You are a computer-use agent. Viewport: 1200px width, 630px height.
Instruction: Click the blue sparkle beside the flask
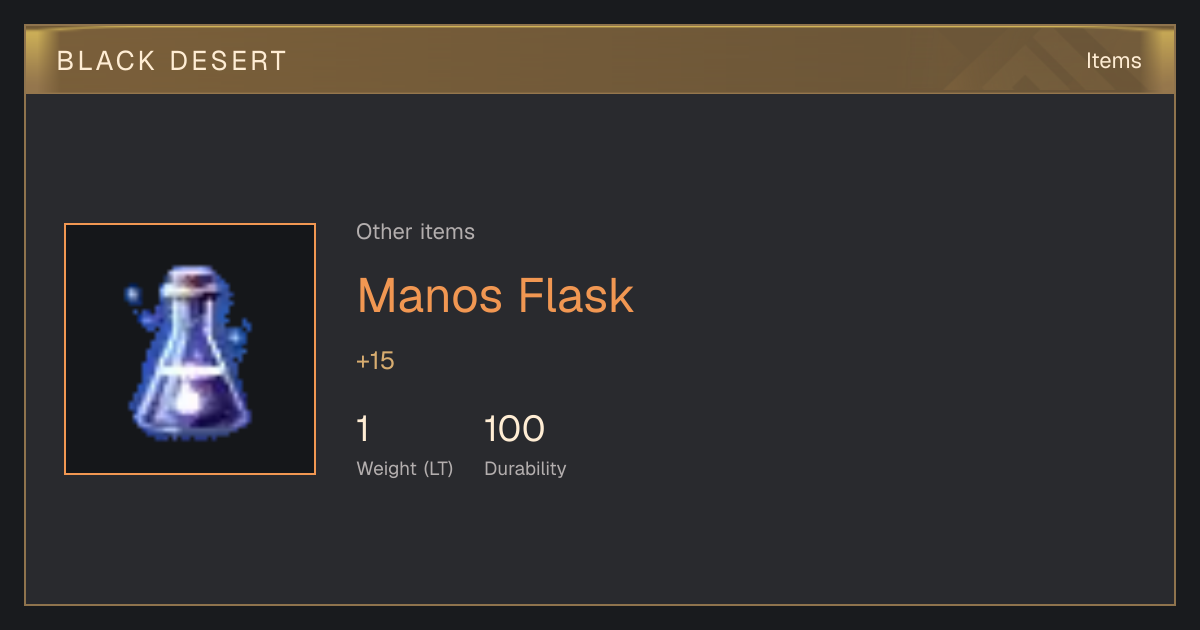[x=132, y=295]
